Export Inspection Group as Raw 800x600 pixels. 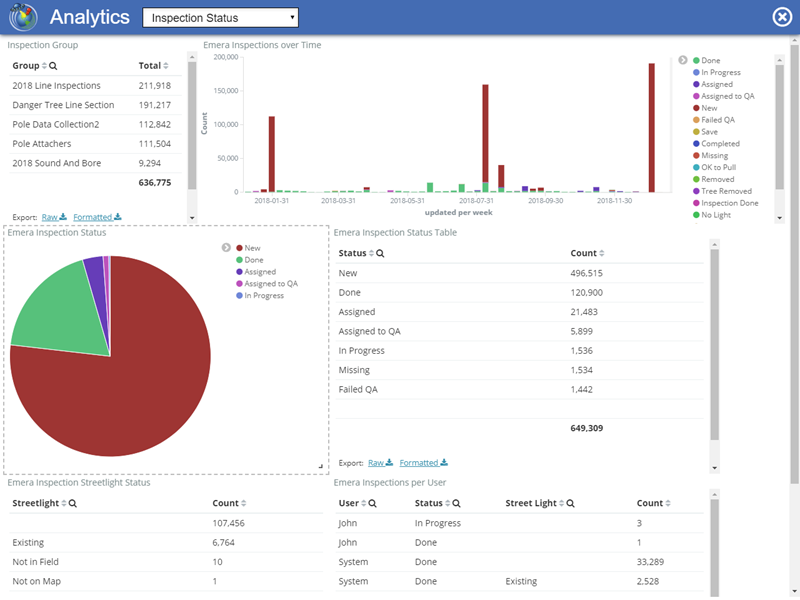(54, 217)
